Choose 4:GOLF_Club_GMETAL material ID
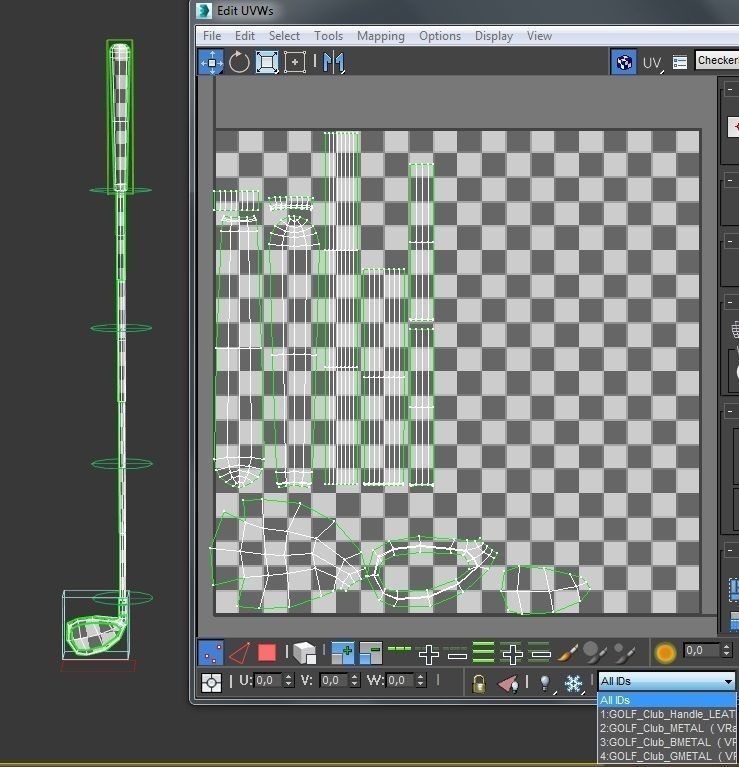 pos(667,756)
